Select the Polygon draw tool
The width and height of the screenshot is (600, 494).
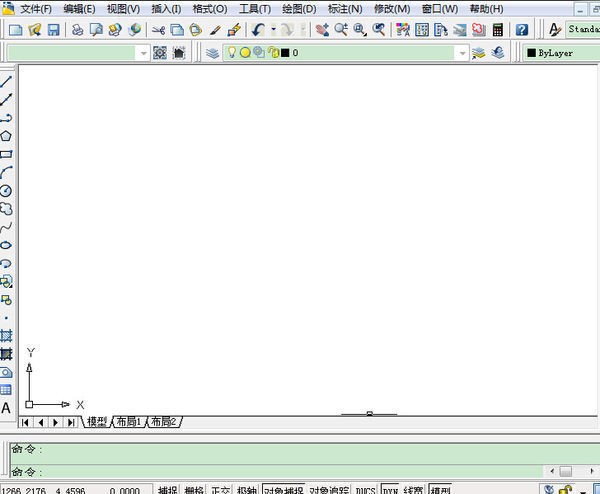(x=6, y=136)
